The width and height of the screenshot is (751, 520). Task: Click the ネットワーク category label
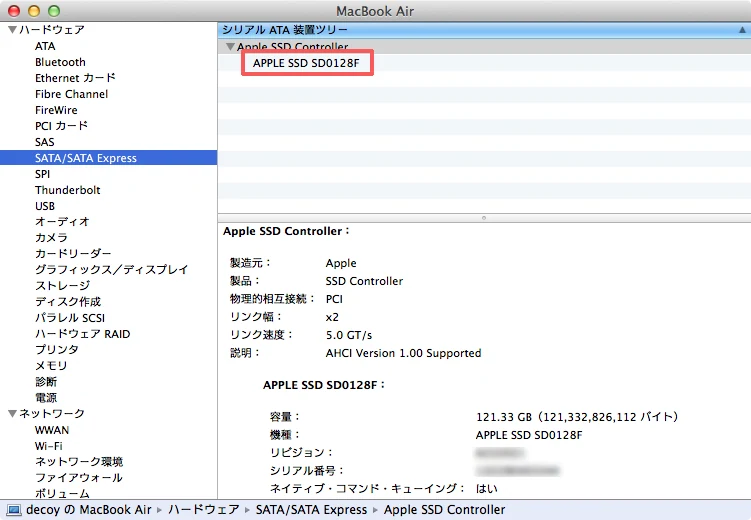52,413
